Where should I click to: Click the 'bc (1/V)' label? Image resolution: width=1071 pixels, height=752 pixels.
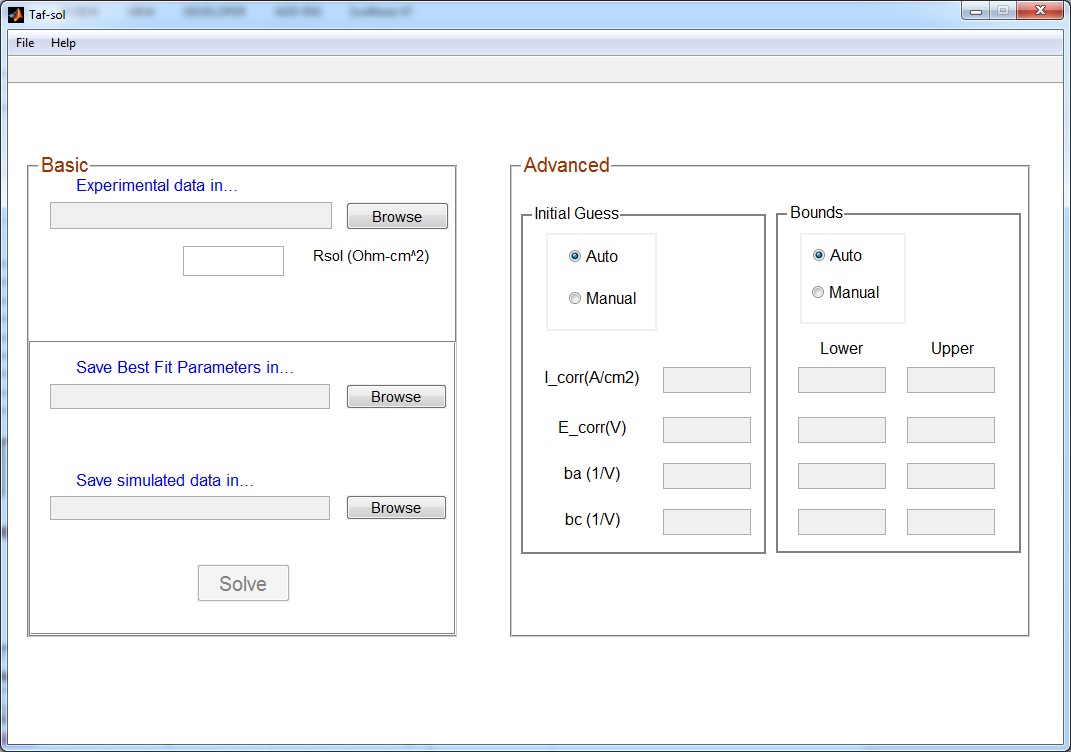tap(592, 519)
